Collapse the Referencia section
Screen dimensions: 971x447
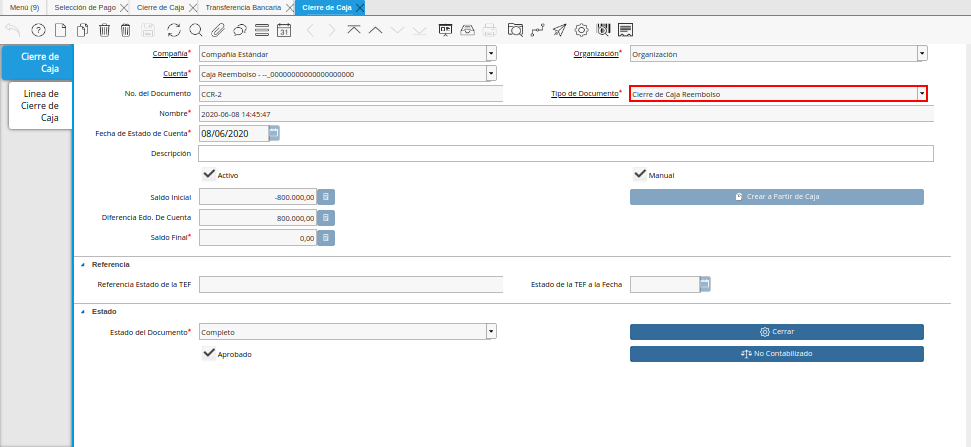pos(82,264)
